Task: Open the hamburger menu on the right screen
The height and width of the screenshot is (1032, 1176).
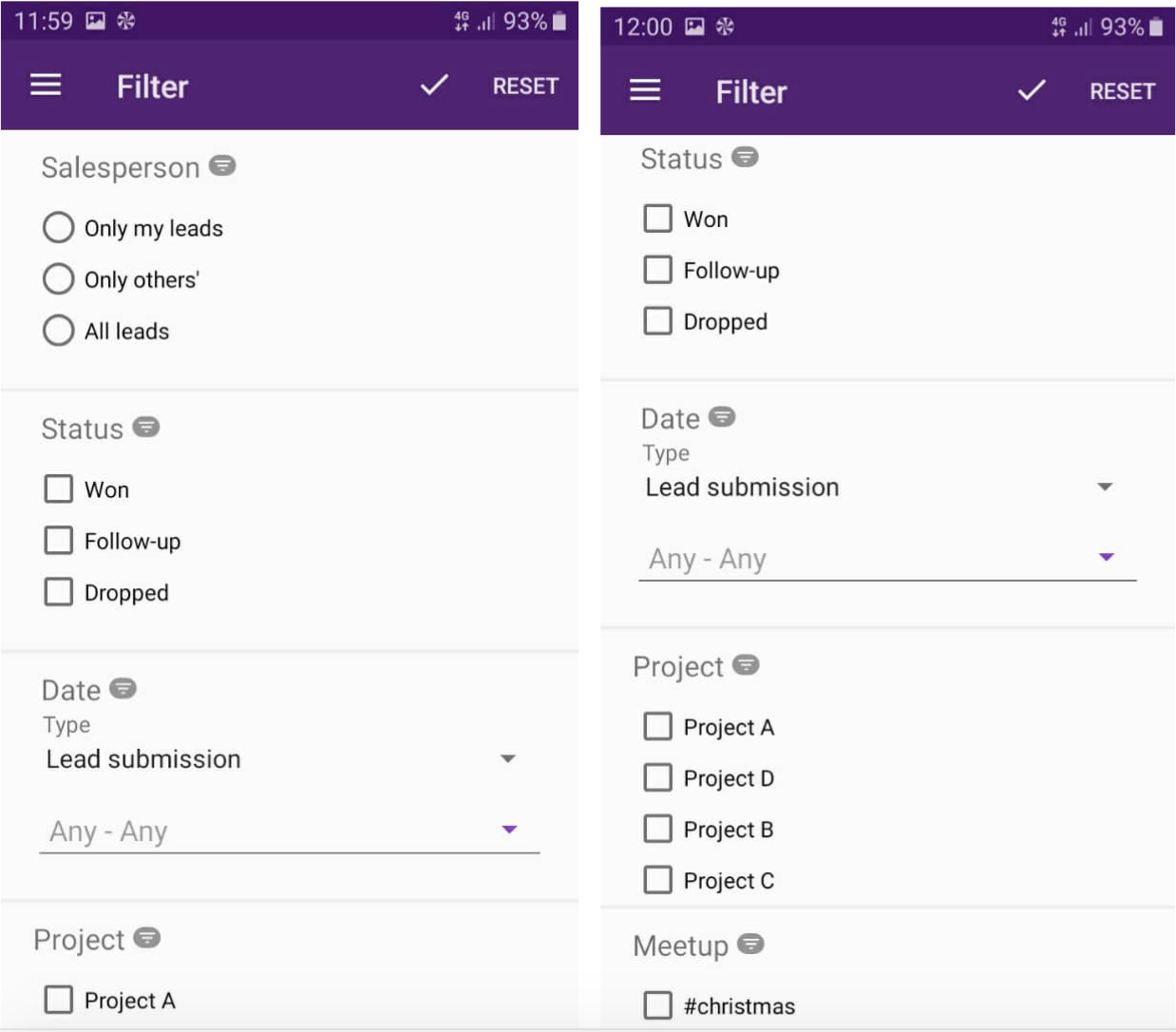Action: (645, 90)
